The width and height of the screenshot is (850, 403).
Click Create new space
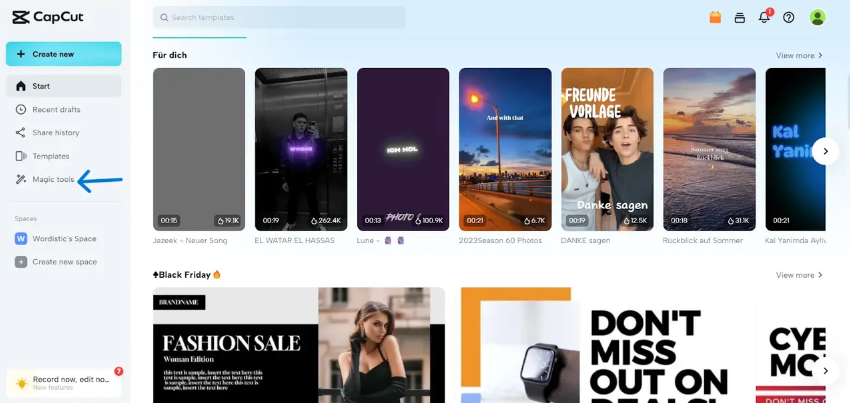click(x=63, y=262)
